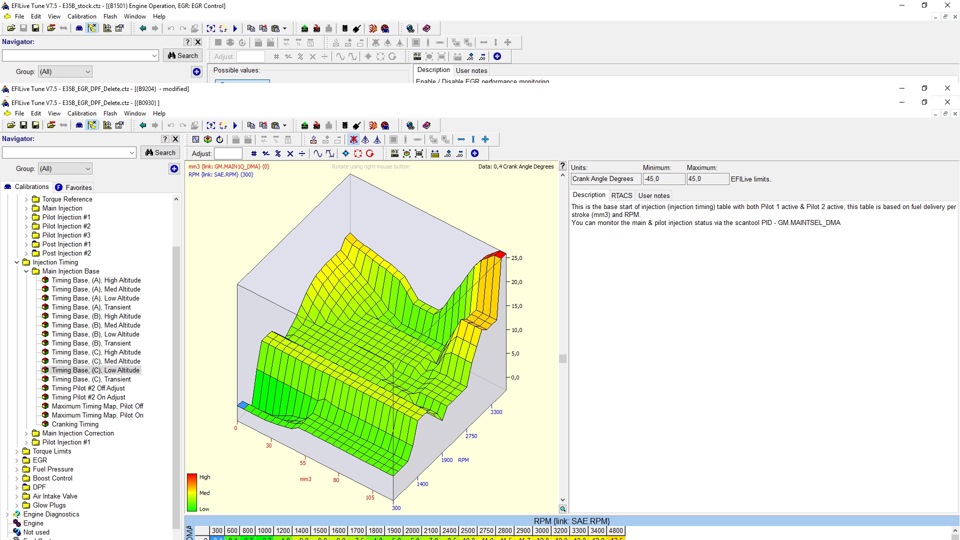
Task: Click the percent adjust icon
Action: click(278, 154)
